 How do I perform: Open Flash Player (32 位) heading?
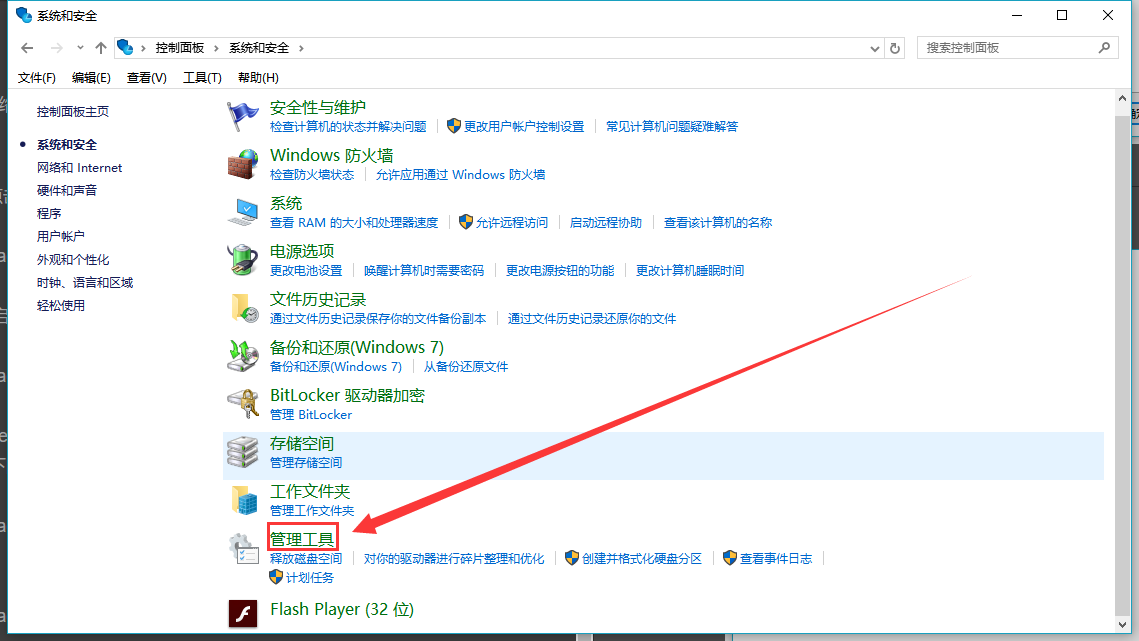tap(342, 609)
